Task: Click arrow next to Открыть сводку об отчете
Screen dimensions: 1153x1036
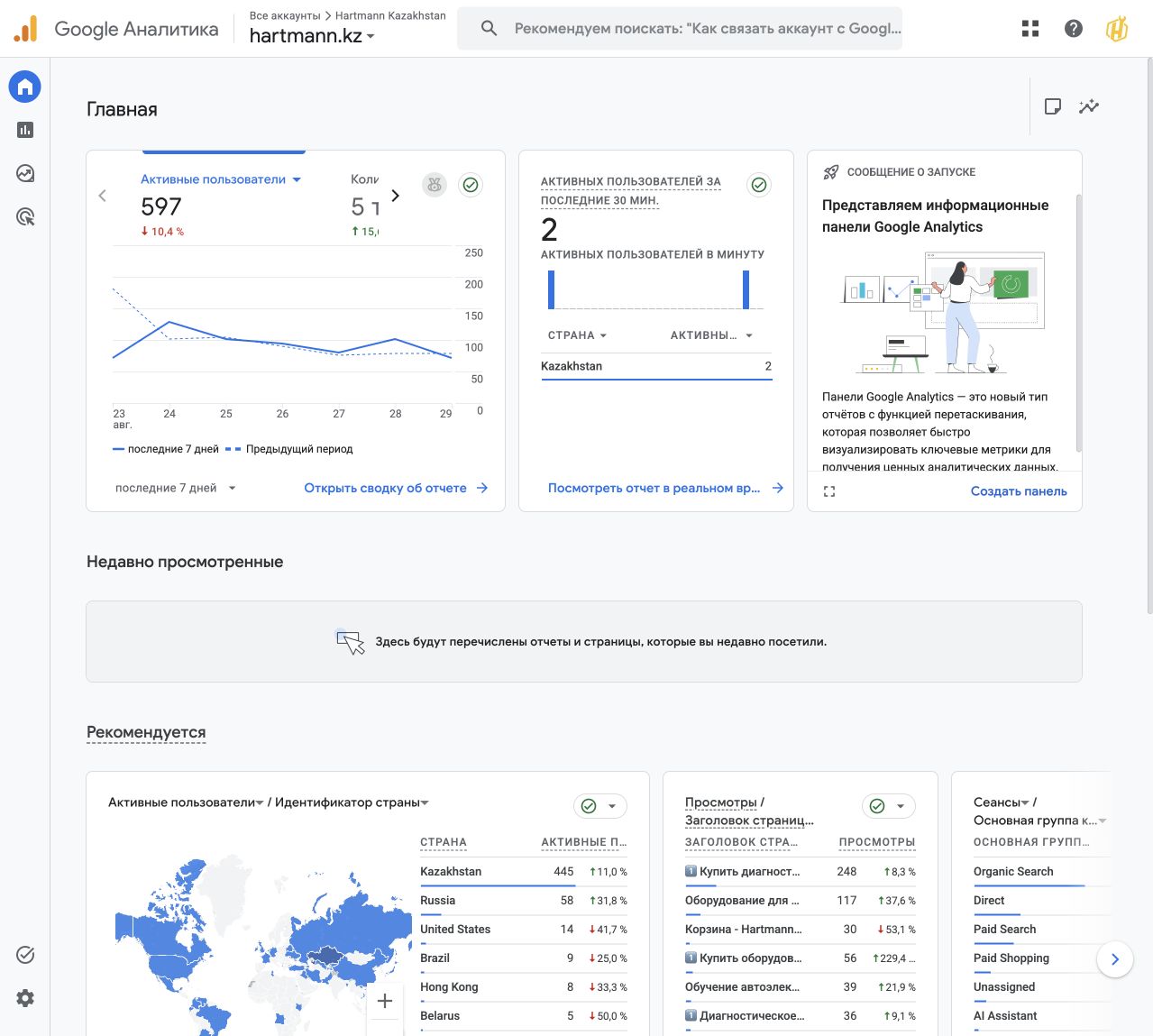Action: [x=482, y=488]
